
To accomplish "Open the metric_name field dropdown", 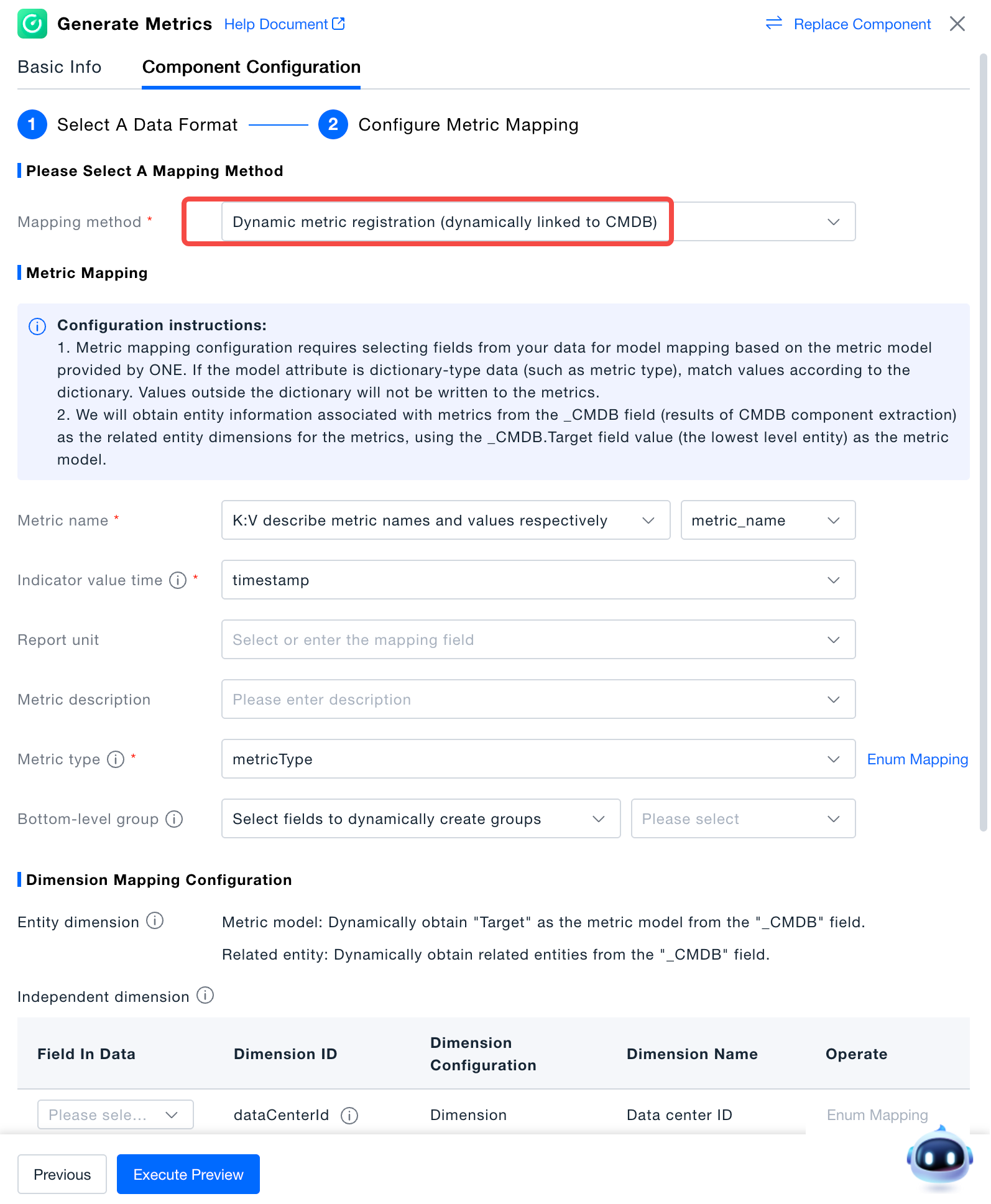I will point(768,521).
